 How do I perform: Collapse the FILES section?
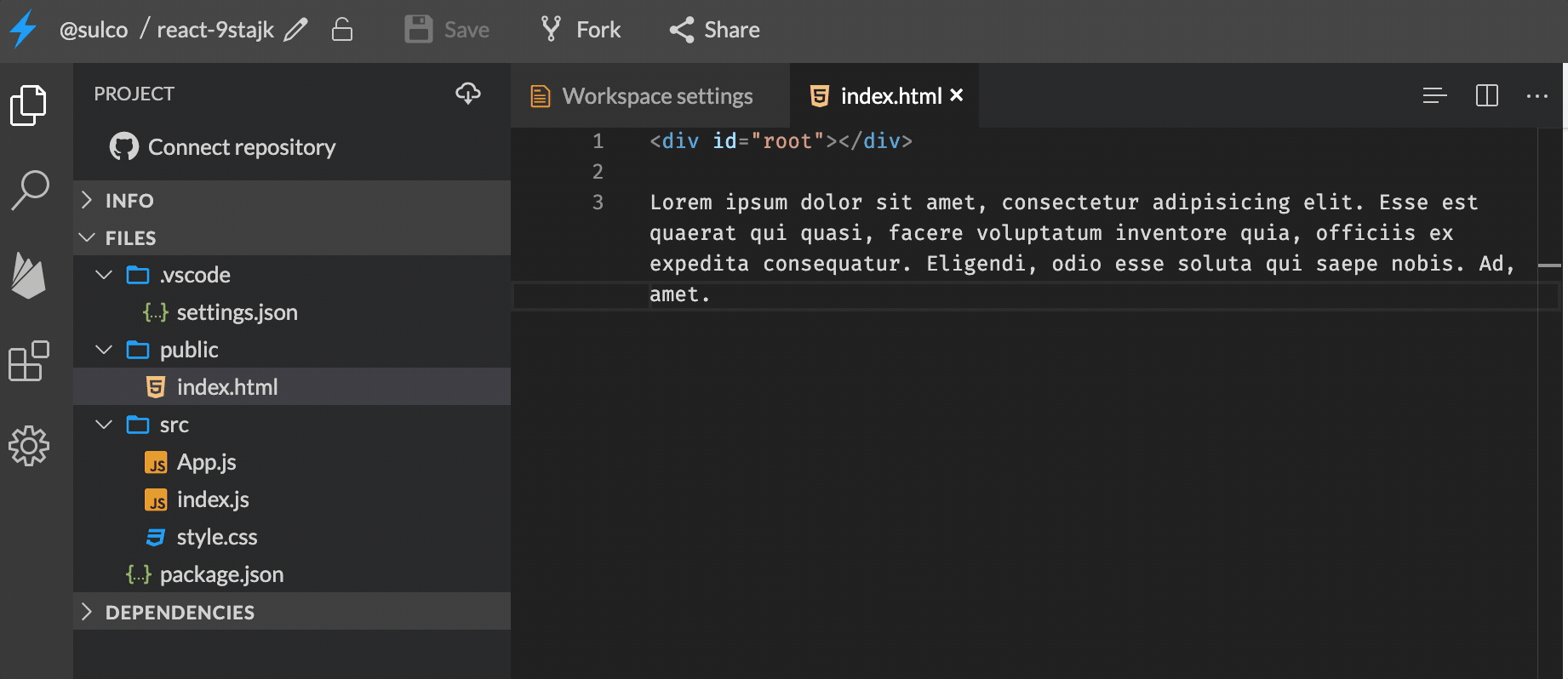point(292,237)
